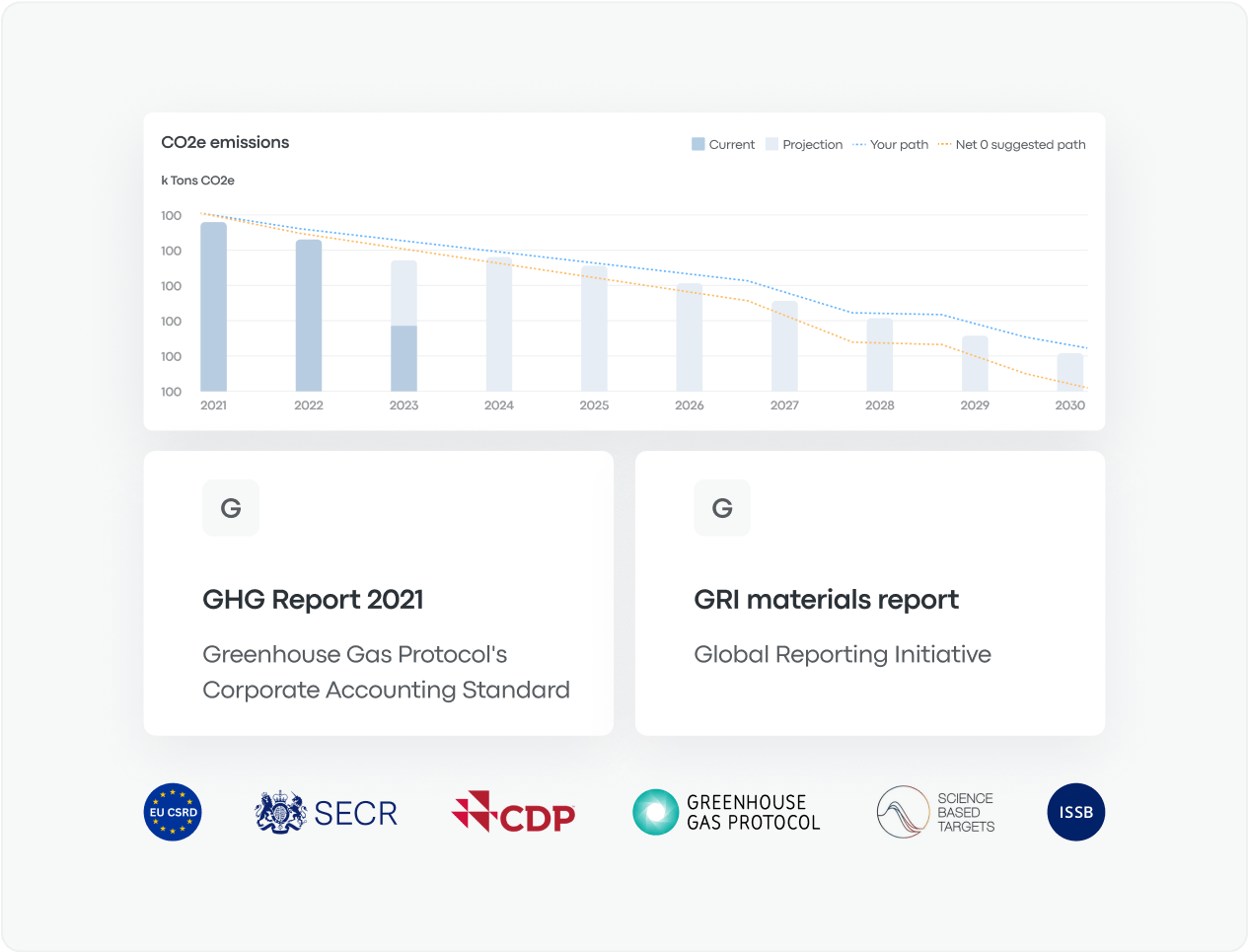1248x952 pixels.
Task: Click the EU CSRD circular badge
Action: [x=173, y=812]
